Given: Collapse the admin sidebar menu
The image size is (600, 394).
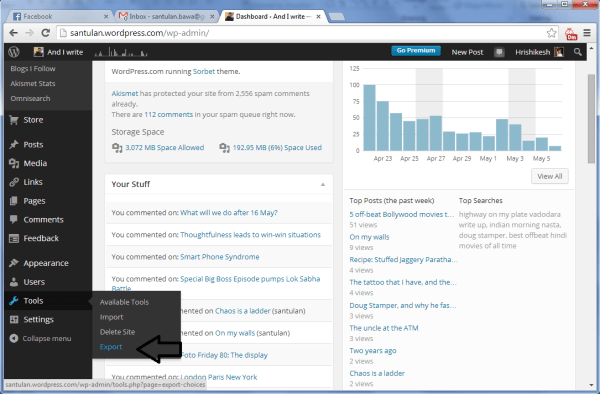Looking at the screenshot, I should tap(41, 339).
